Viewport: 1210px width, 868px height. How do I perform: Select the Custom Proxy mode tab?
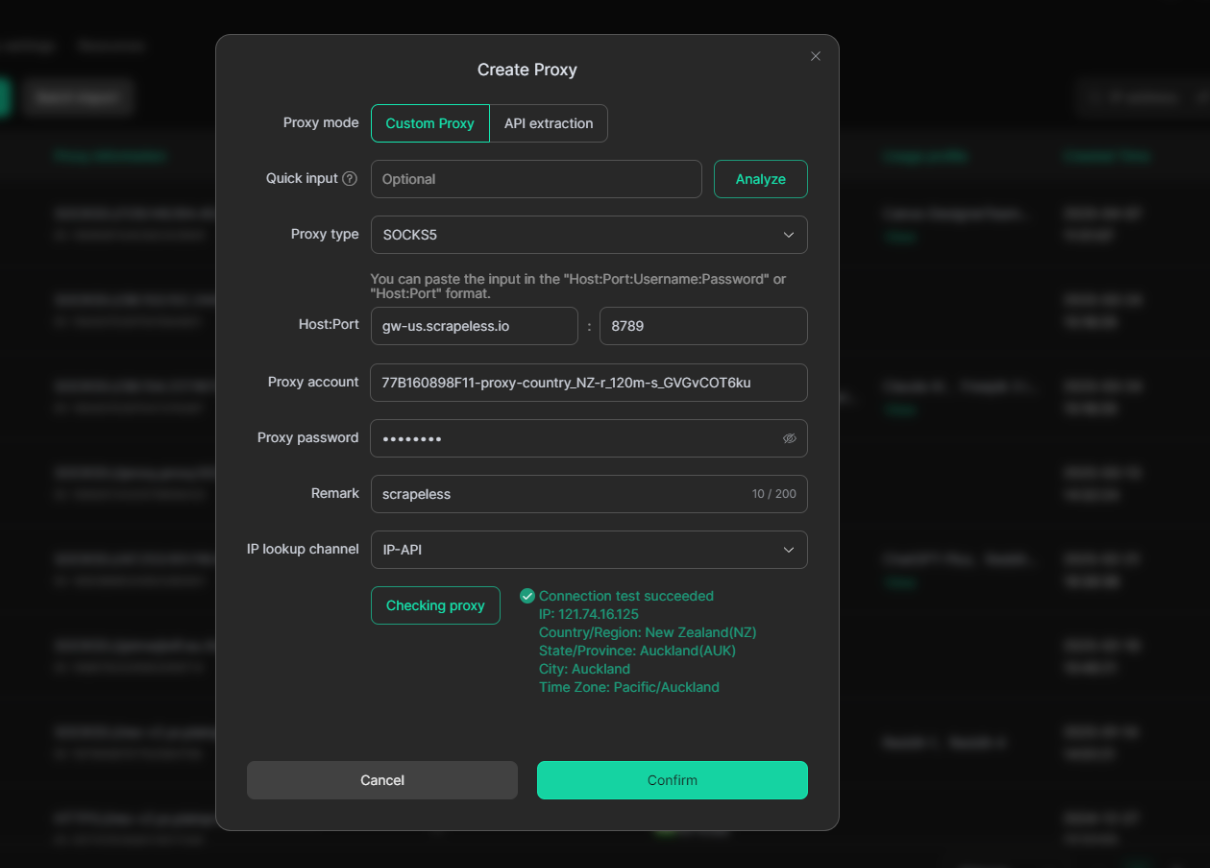click(430, 123)
